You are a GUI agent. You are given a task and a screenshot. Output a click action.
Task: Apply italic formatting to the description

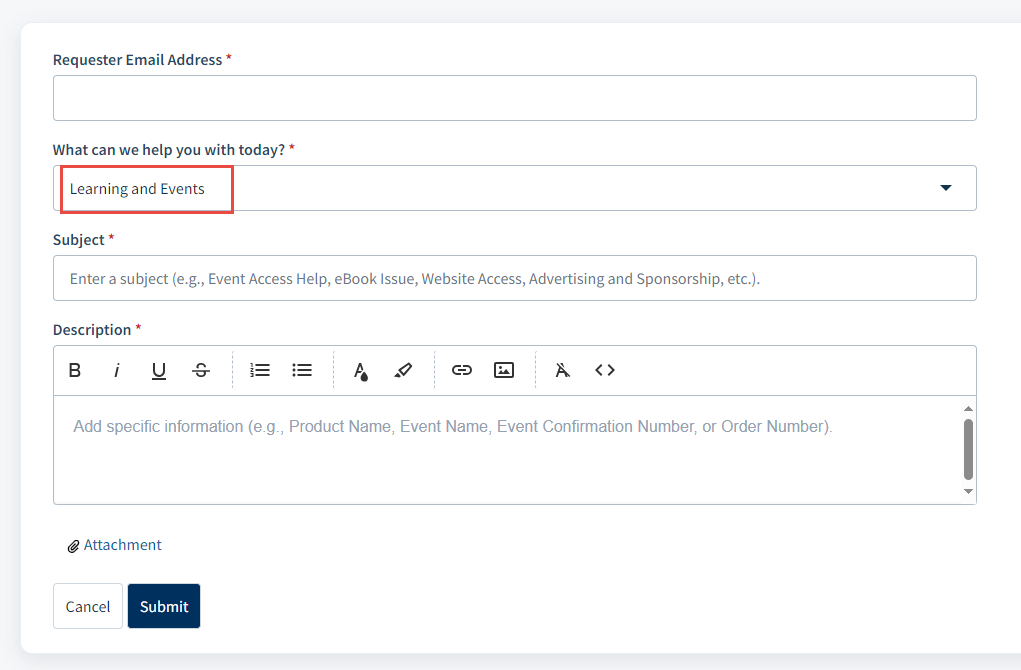pos(117,370)
